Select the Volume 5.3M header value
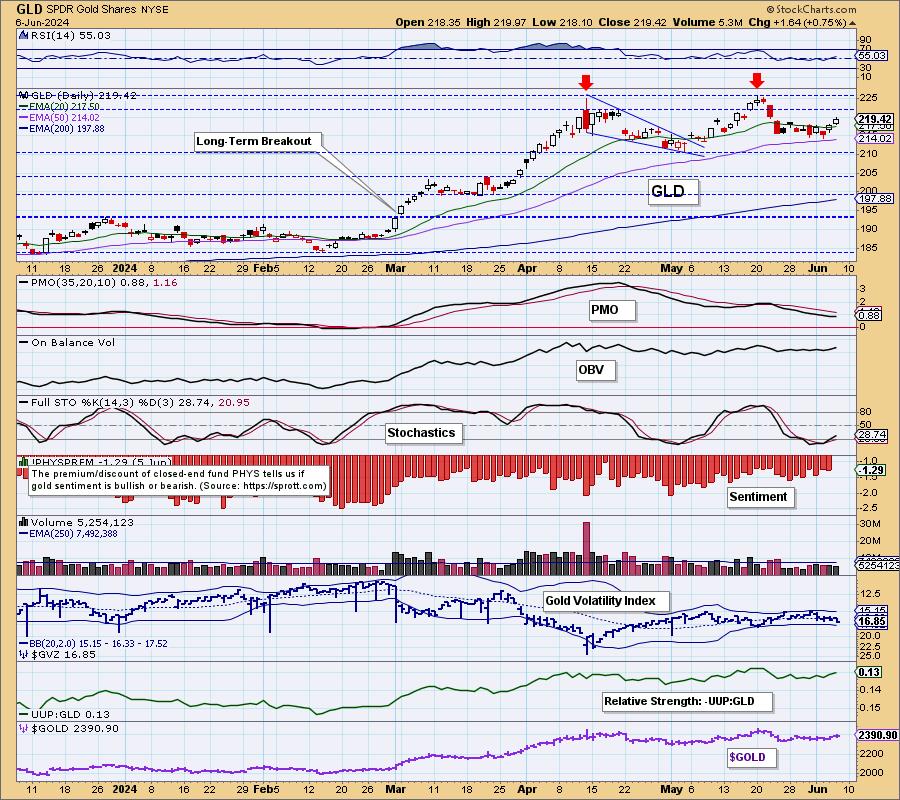This screenshot has width=900, height=800. (708, 22)
